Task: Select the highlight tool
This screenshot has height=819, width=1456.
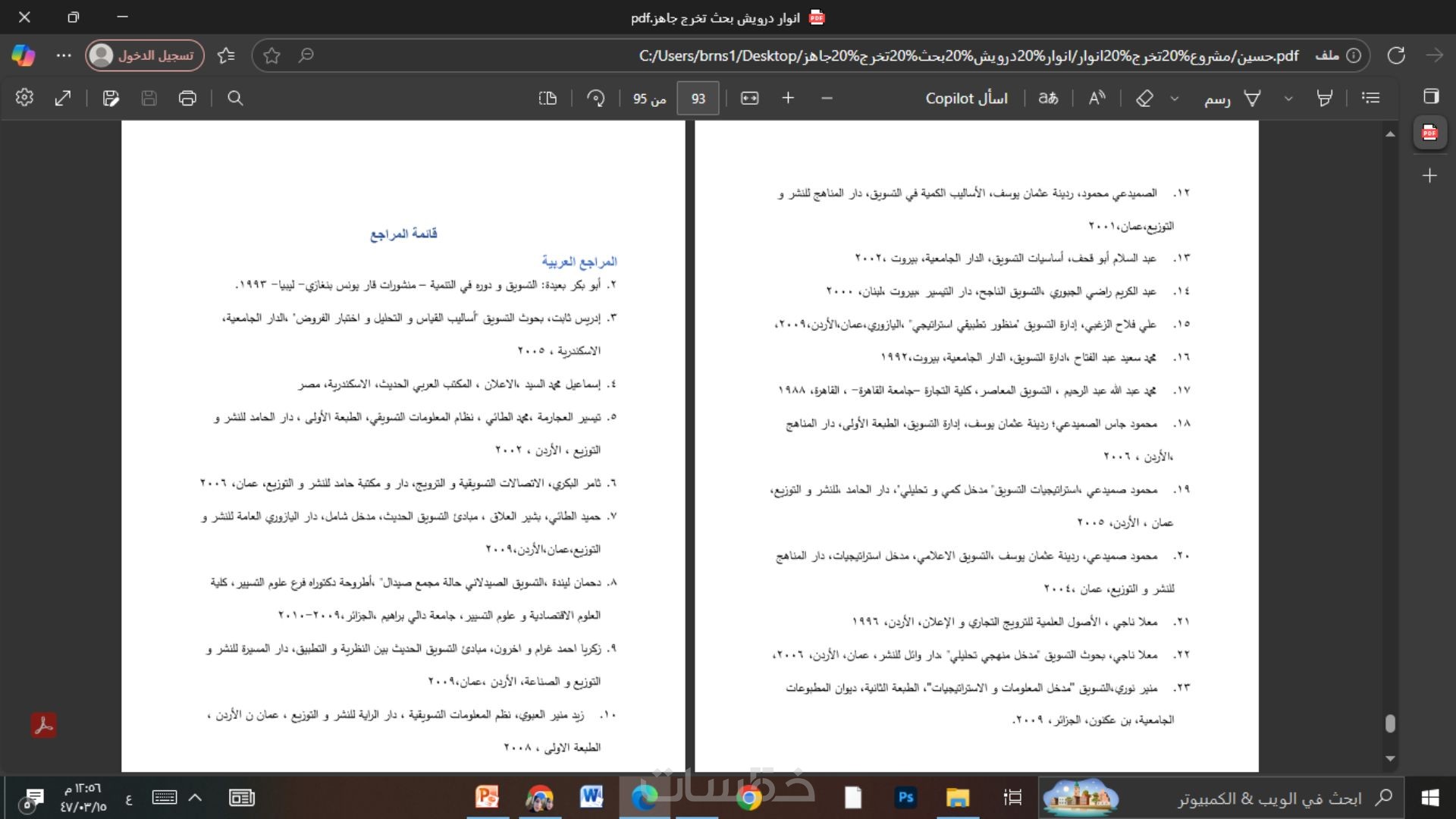Action: 1324,98
